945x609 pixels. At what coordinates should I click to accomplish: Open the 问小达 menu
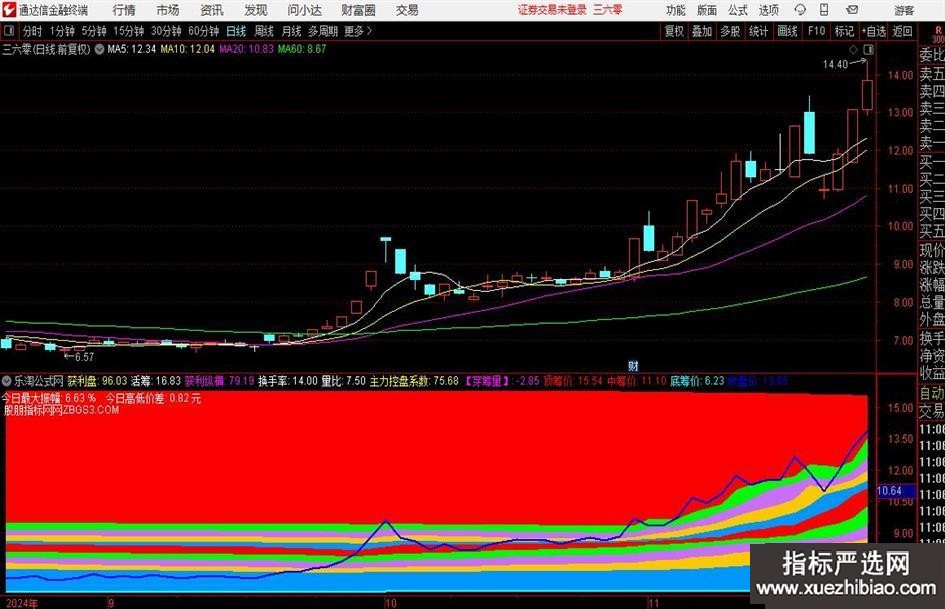[x=304, y=10]
